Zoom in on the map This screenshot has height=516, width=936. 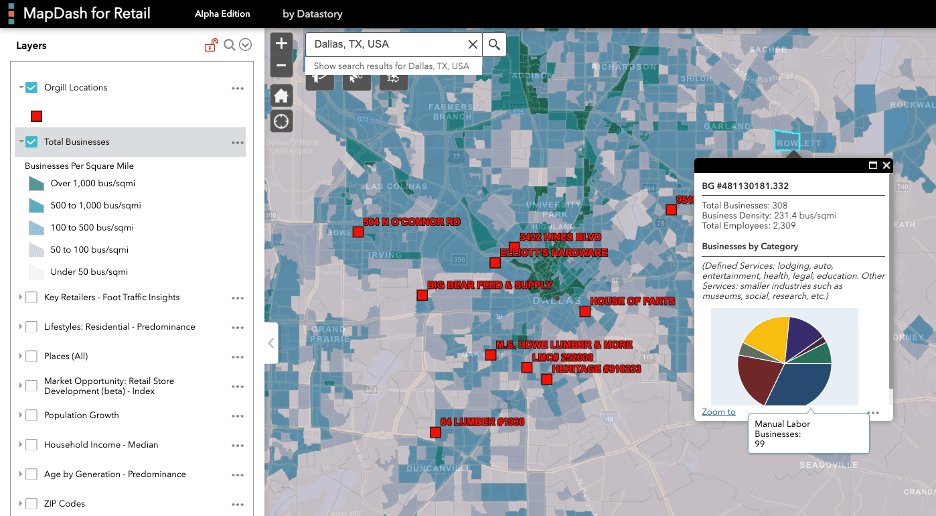click(281, 44)
